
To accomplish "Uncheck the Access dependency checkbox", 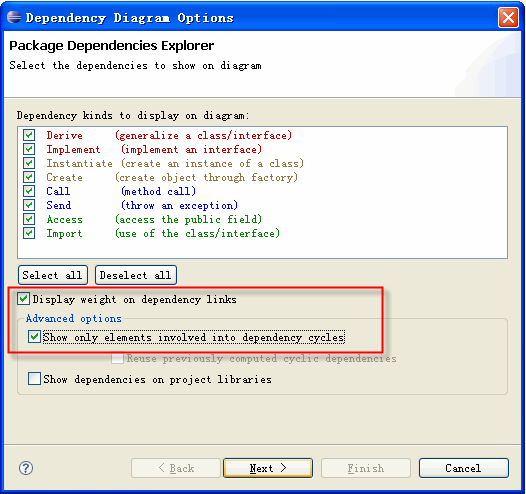I will [29, 219].
